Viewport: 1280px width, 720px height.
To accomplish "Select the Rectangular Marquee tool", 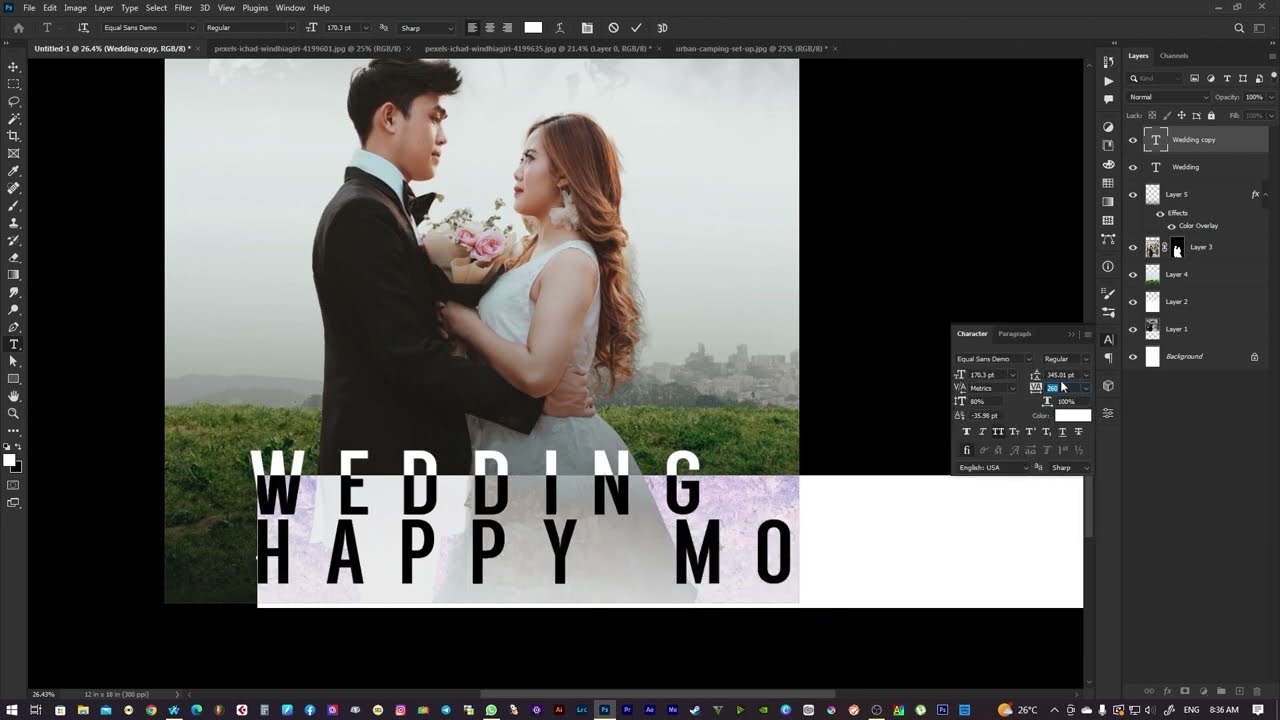I will [x=13, y=84].
